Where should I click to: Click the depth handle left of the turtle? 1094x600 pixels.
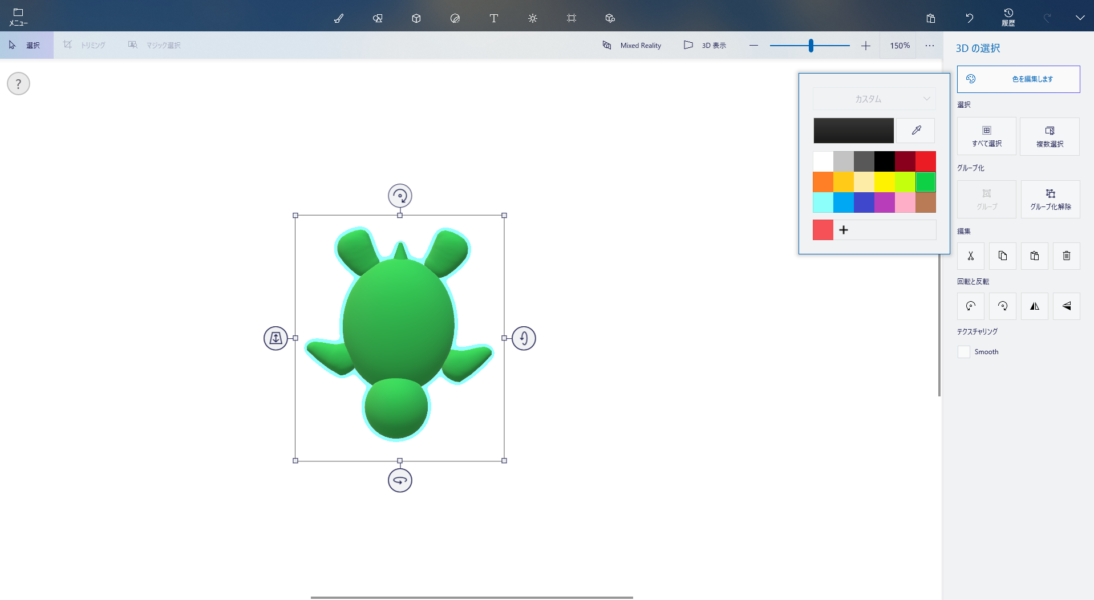coord(276,338)
